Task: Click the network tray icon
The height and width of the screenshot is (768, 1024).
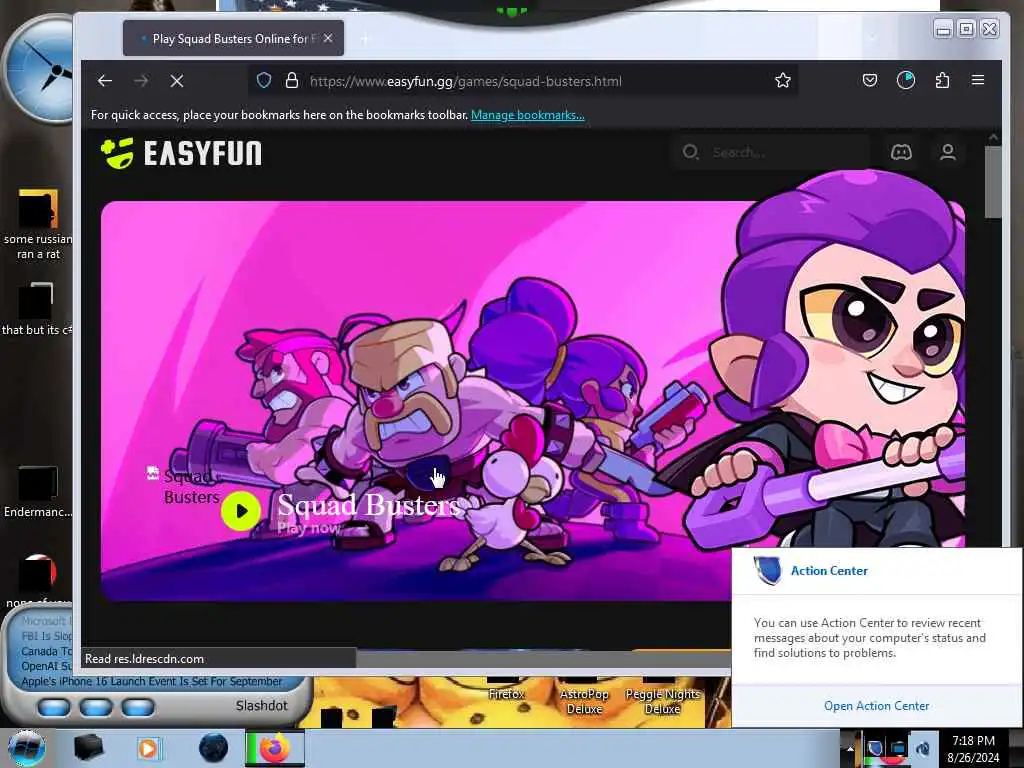Action: 899,748
